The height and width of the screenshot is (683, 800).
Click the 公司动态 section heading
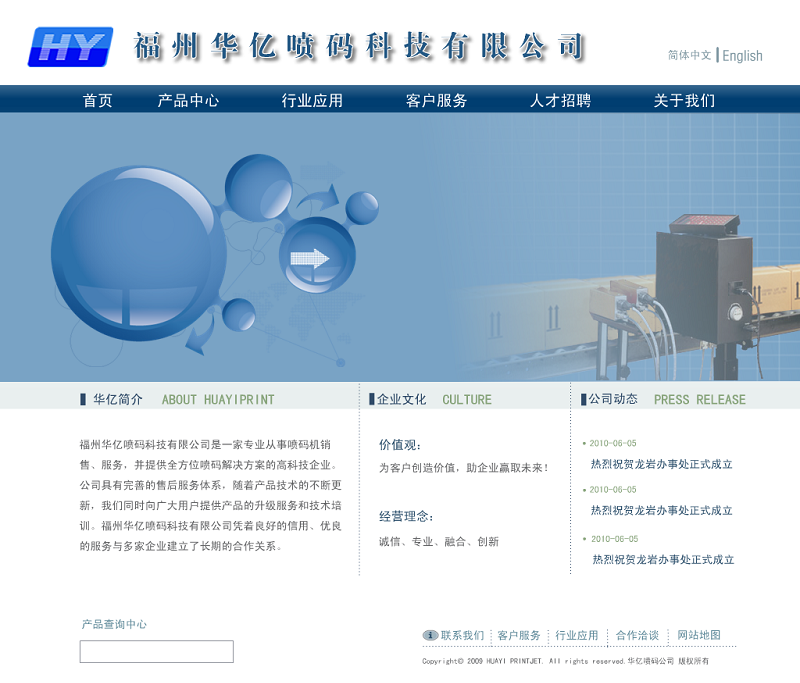[613, 399]
